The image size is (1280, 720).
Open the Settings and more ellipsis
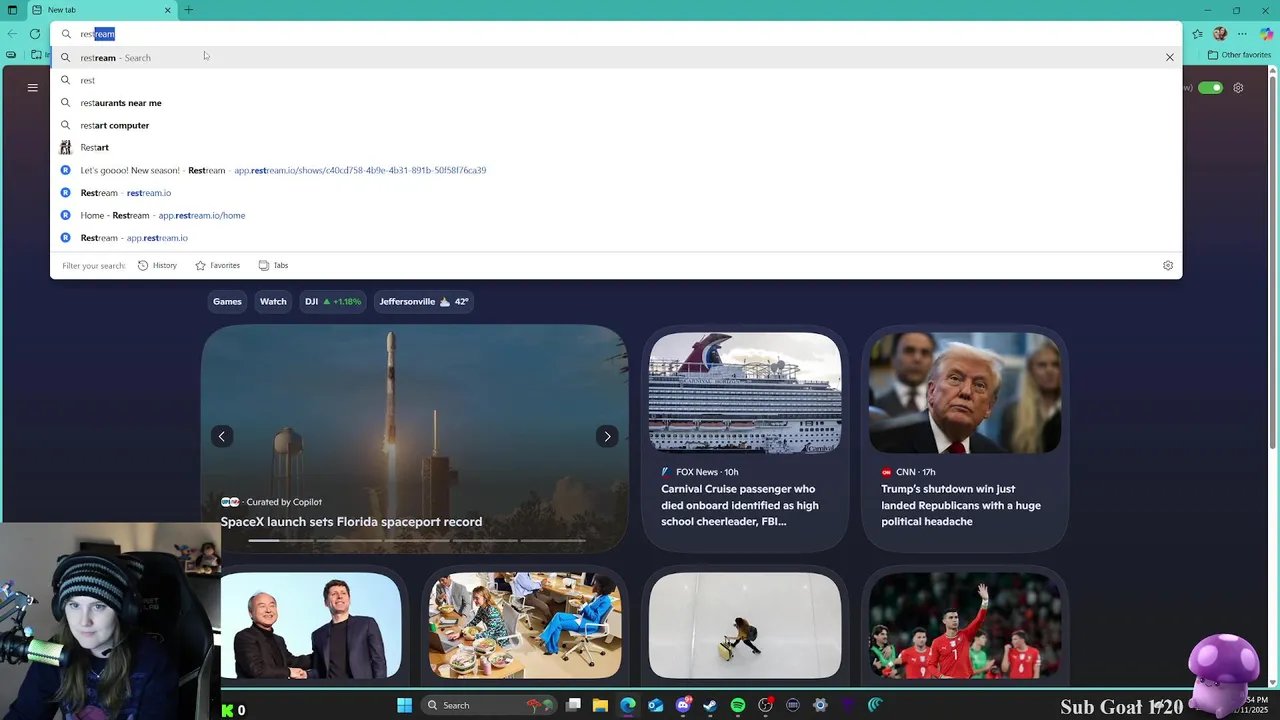(x=1243, y=34)
